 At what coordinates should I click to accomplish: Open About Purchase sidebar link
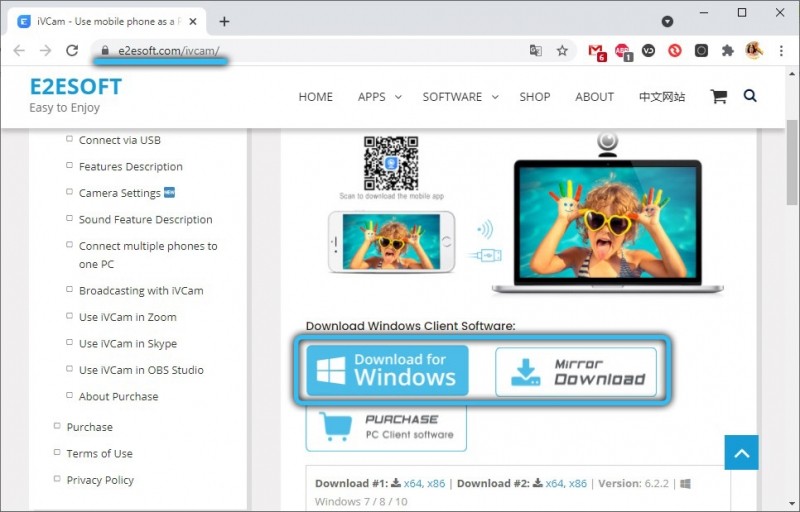pos(118,397)
